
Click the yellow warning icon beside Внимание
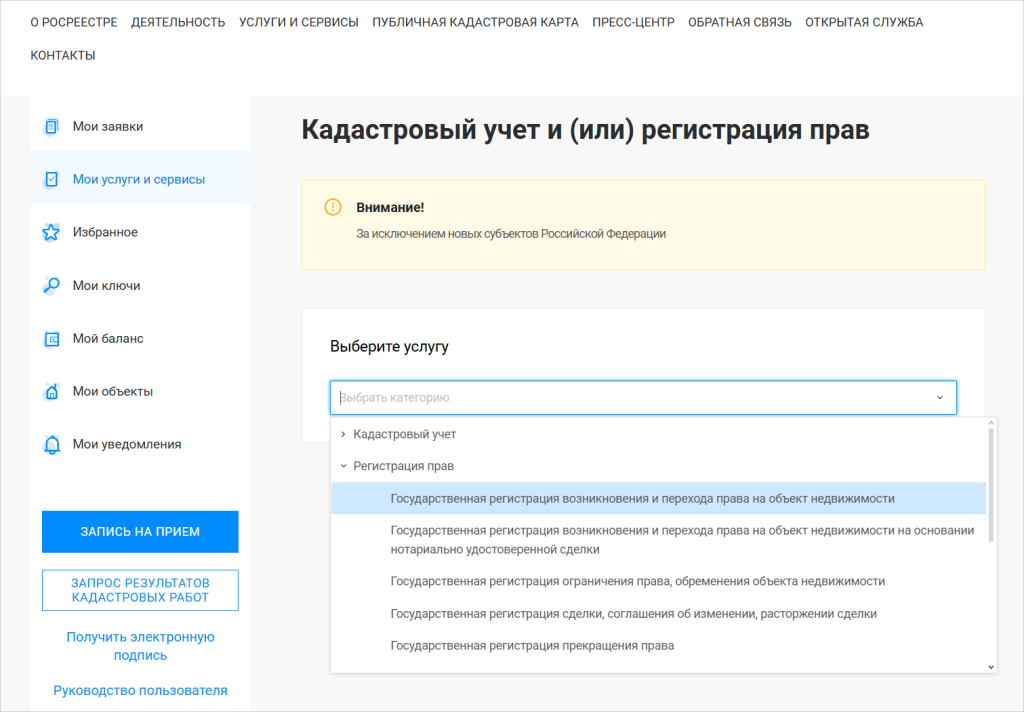pos(333,207)
